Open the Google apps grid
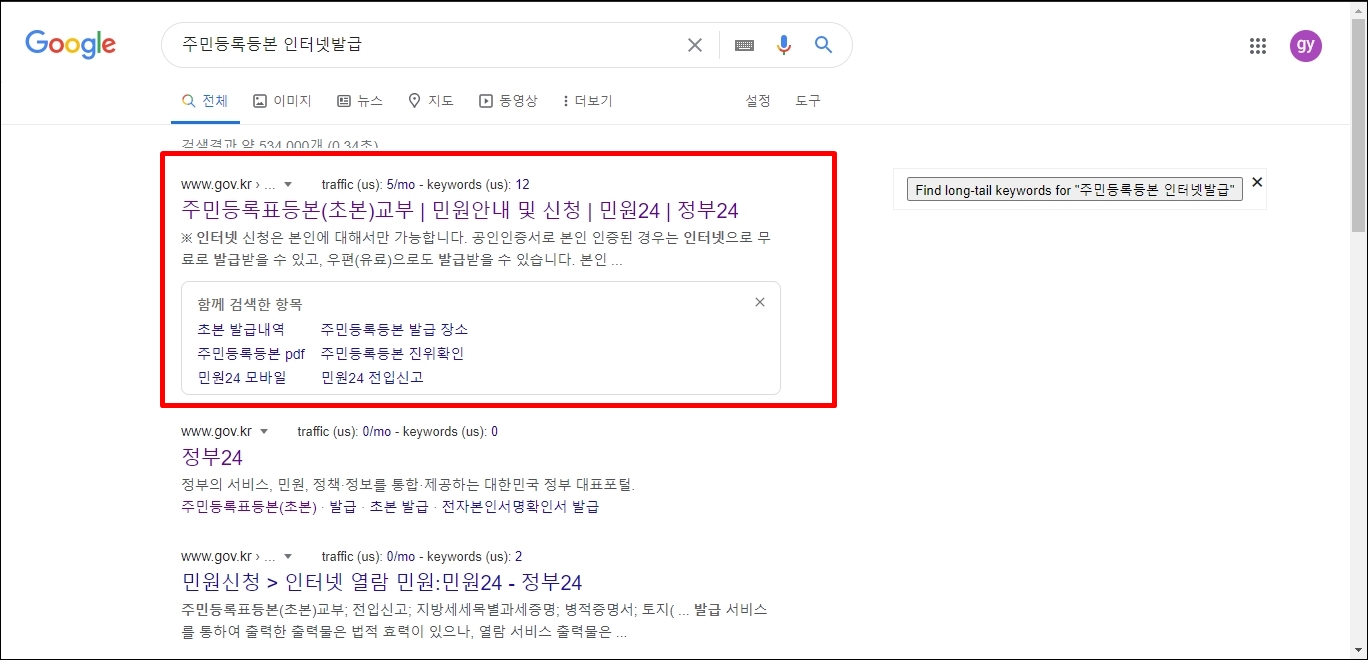Screen dimensions: 1368x660 coord(1258,46)
